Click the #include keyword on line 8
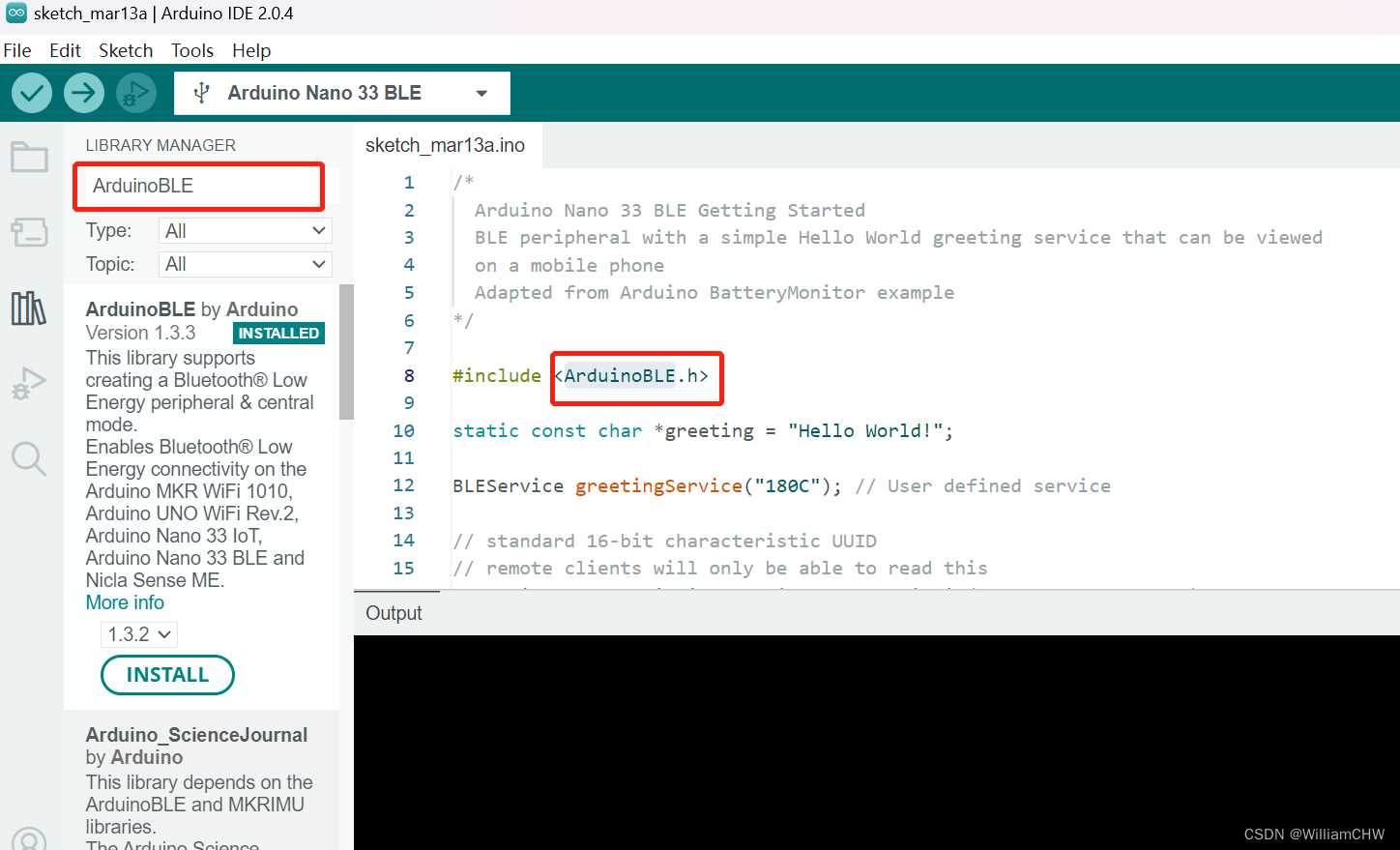This screenshot has width=1400, height=850. click(x=496, y=375)
